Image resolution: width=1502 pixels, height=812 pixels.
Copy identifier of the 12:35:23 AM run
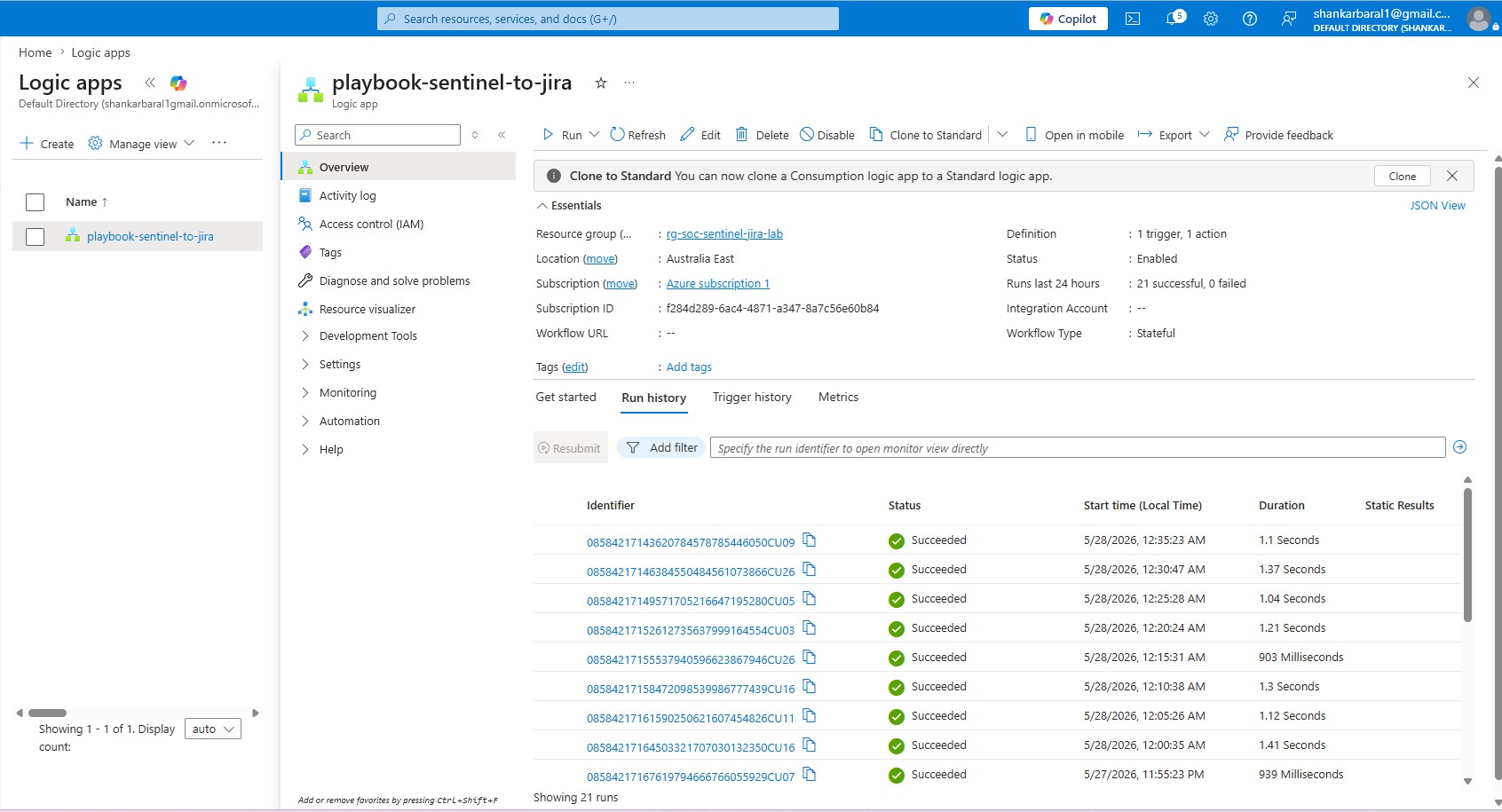tap(809, 540)
